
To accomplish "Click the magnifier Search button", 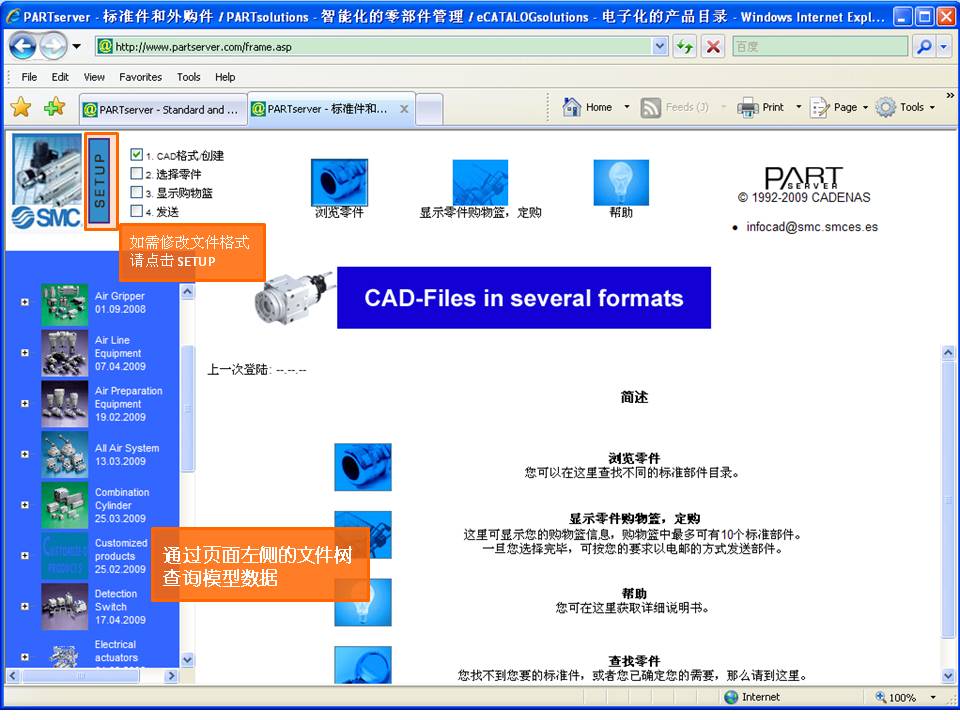I will point(924,47).
